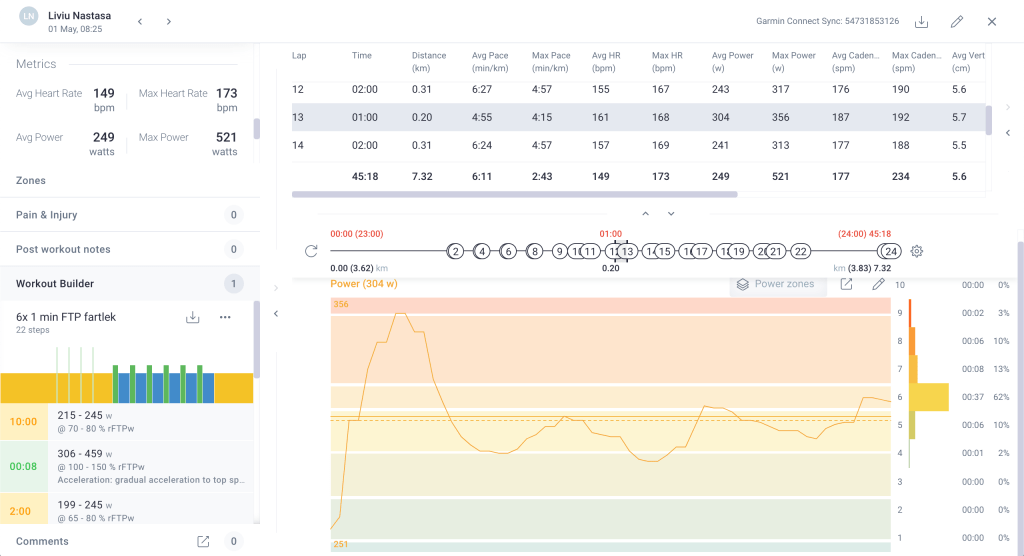Pop out the power chart
The width and height of the screenshot is (1024, 556).
coord(846,284)
